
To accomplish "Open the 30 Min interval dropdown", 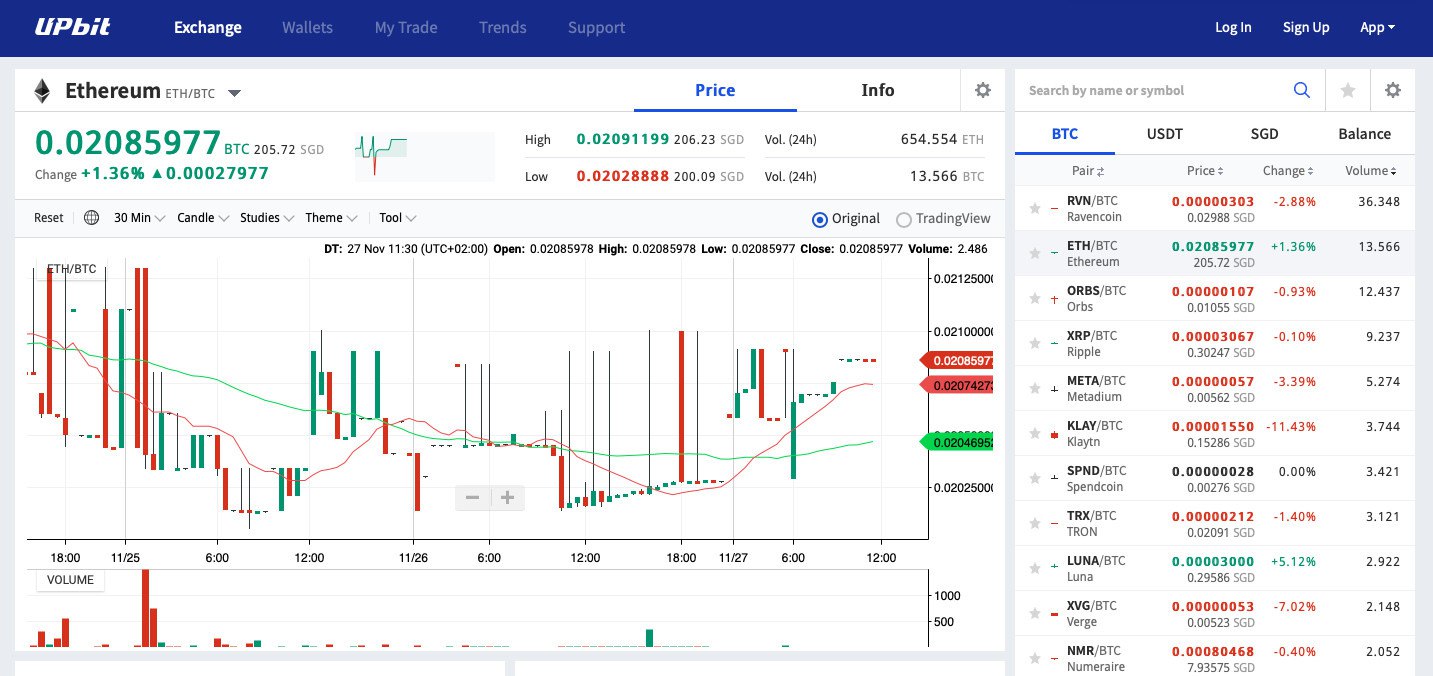I will tap(139, 217).
